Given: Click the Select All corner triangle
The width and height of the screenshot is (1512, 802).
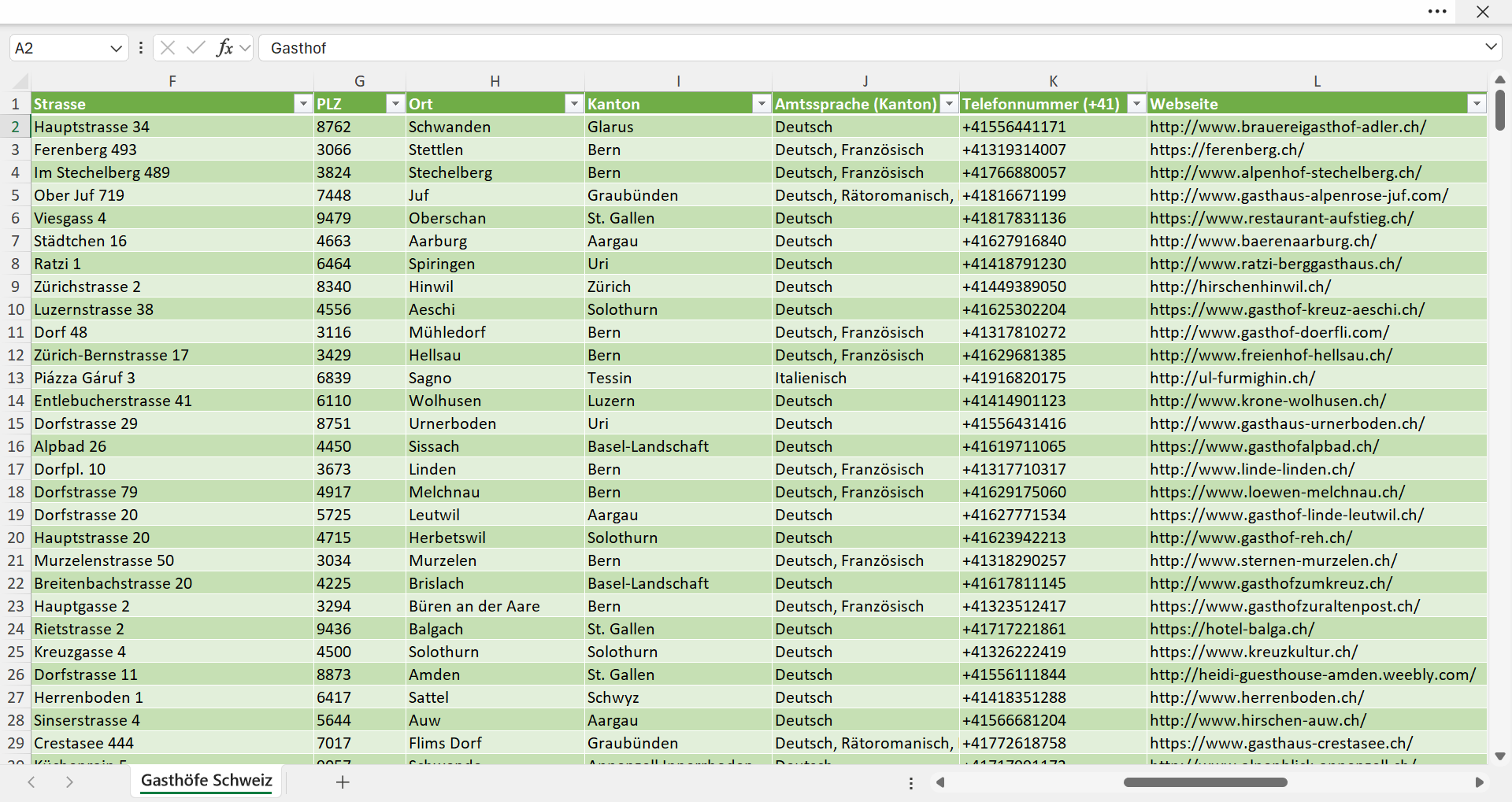Looking at the screenshot, I should 20,81.
